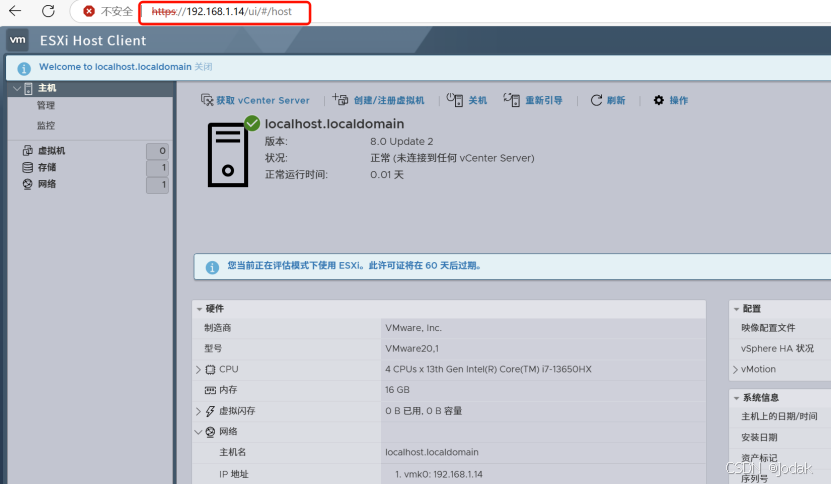Select 主机上的日期/时间 row
Image resolution: width=831 pixels, height=484 pixels.
click(780, 417)
